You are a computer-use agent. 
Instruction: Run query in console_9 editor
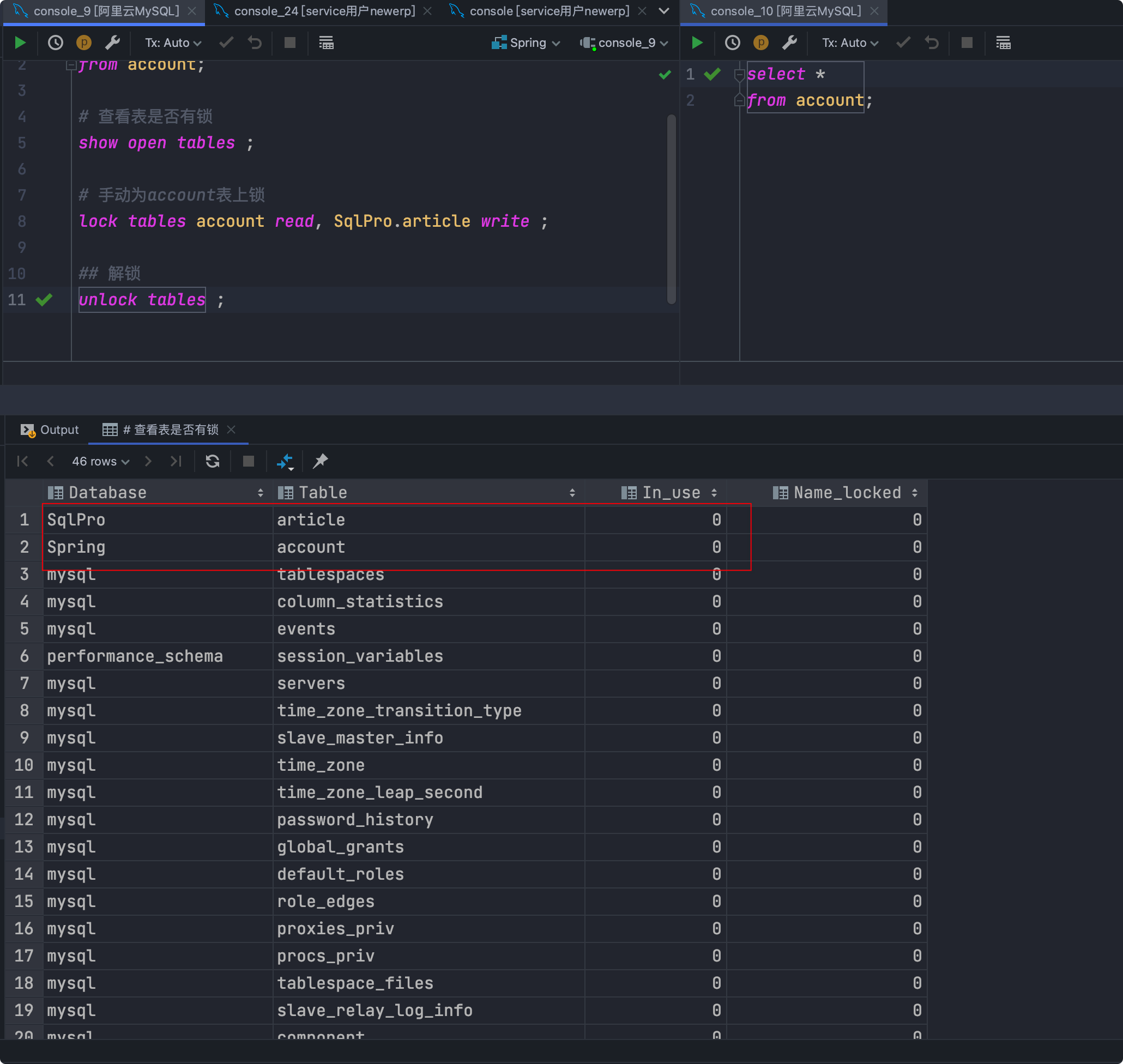coord(20,43)
